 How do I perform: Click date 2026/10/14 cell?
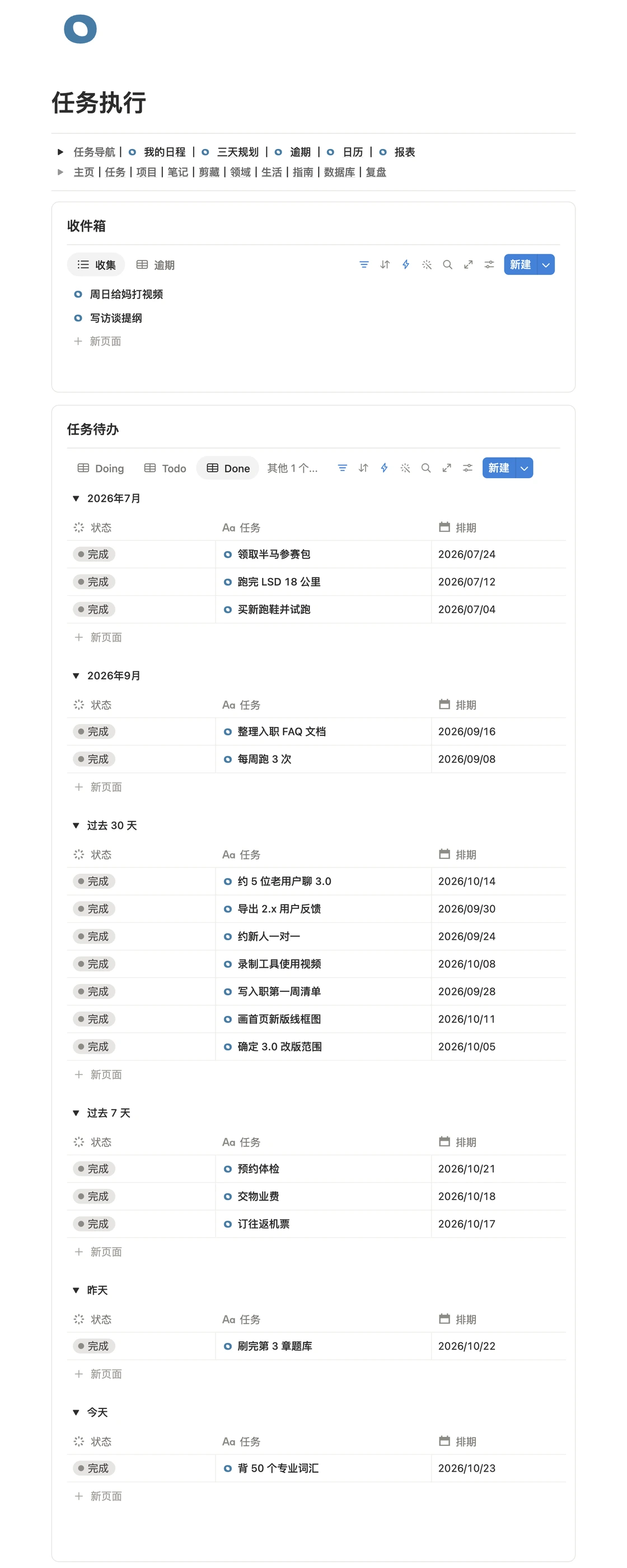498,881
